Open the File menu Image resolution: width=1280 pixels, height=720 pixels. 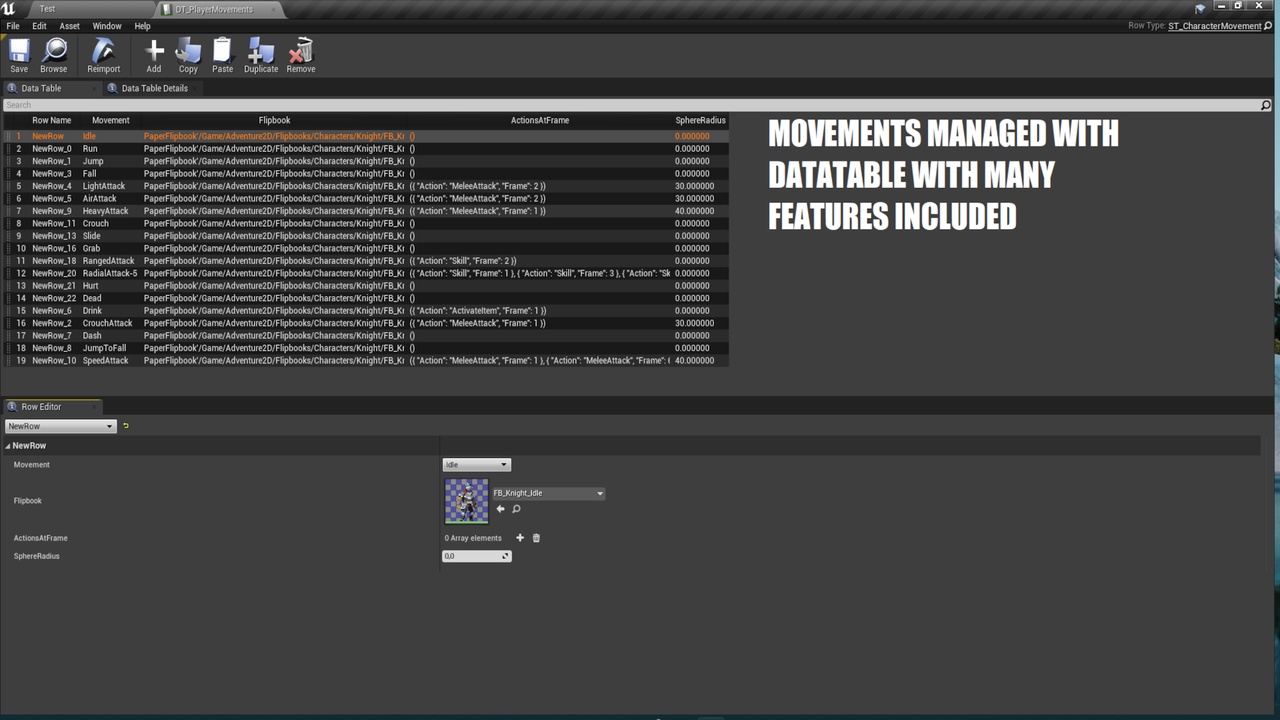[13, 26]
